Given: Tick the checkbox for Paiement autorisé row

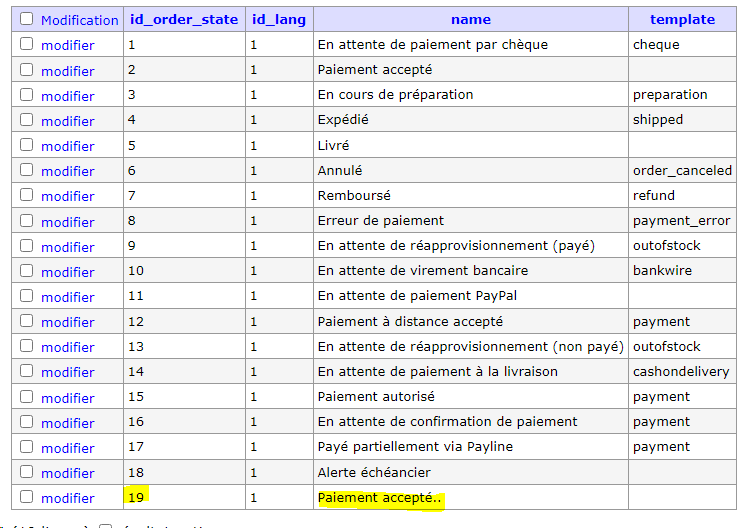Looking at the screenshot, I should click(26, 396).
